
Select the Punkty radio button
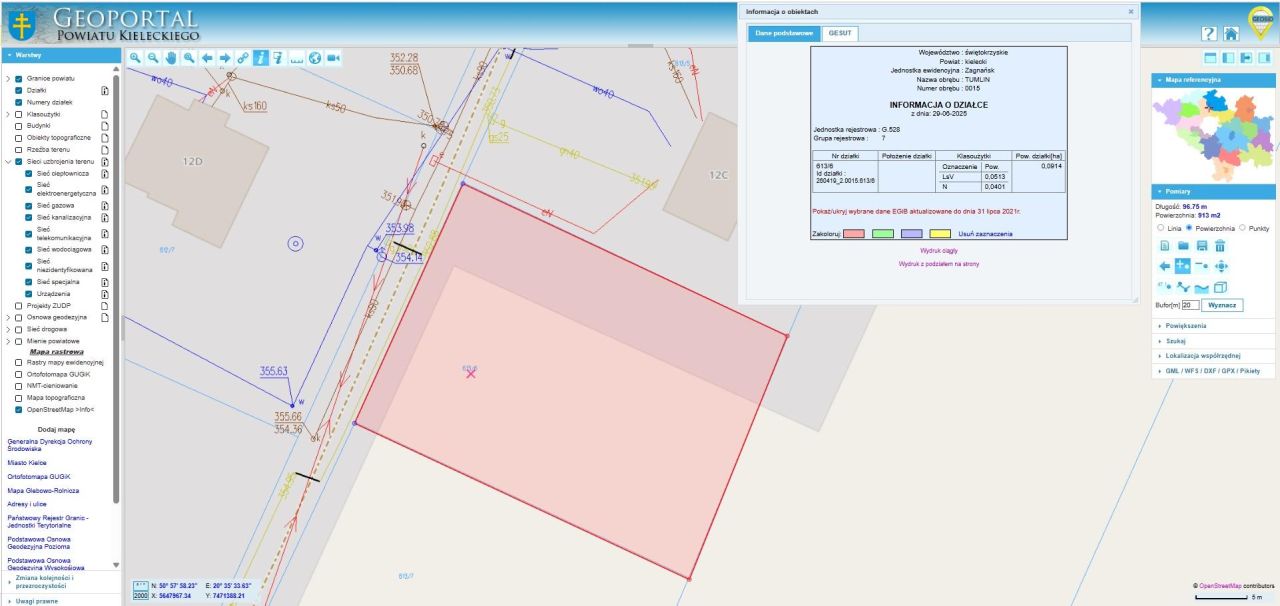tap(1243, 228)
